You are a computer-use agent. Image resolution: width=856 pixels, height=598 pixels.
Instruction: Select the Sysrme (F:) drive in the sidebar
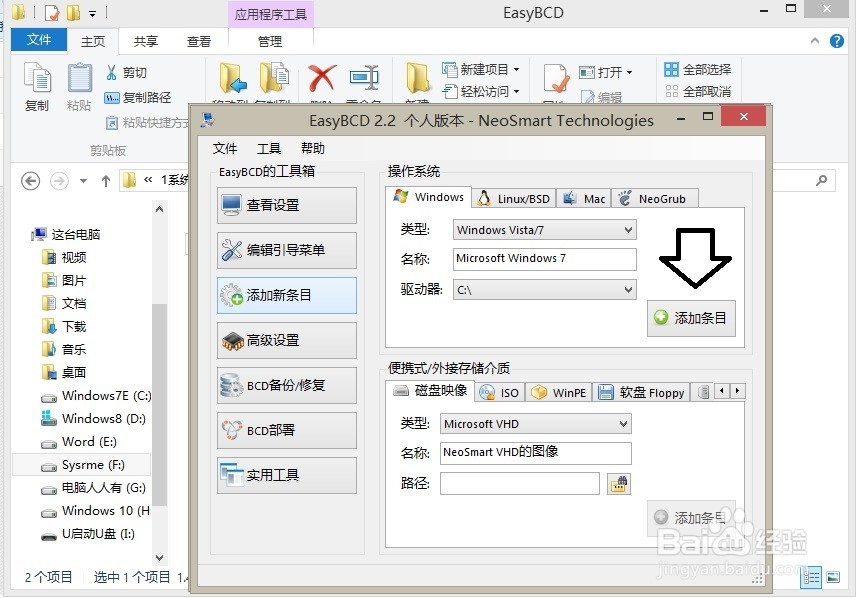click(x=95, y=465)
